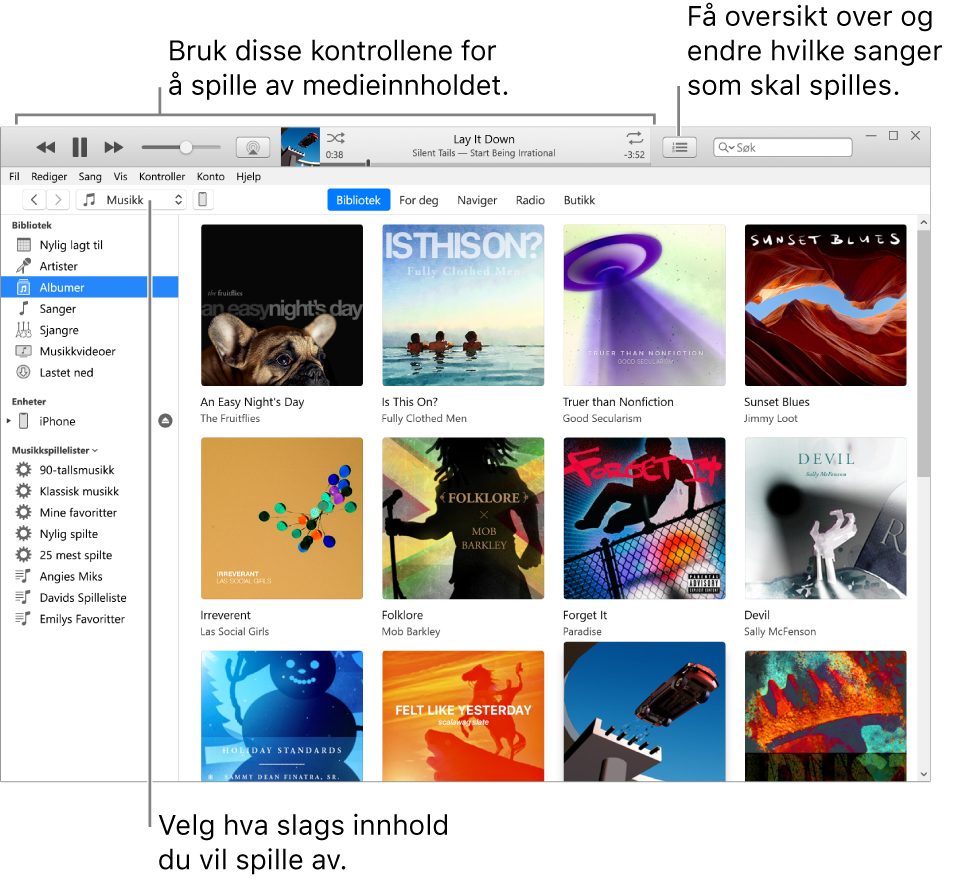Expand the iPhone device disclosure triangle
Screen dimensions: 955x880
(9, 421)
